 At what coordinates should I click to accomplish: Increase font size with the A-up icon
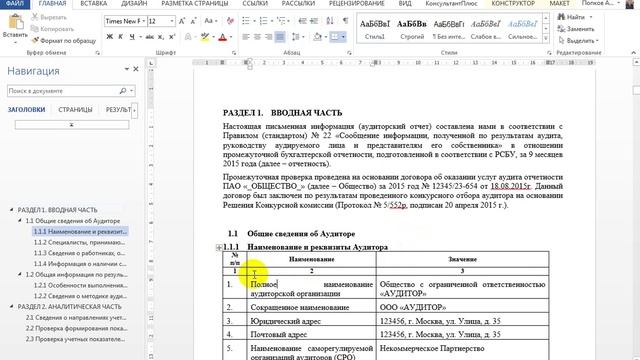coord(182,21)
